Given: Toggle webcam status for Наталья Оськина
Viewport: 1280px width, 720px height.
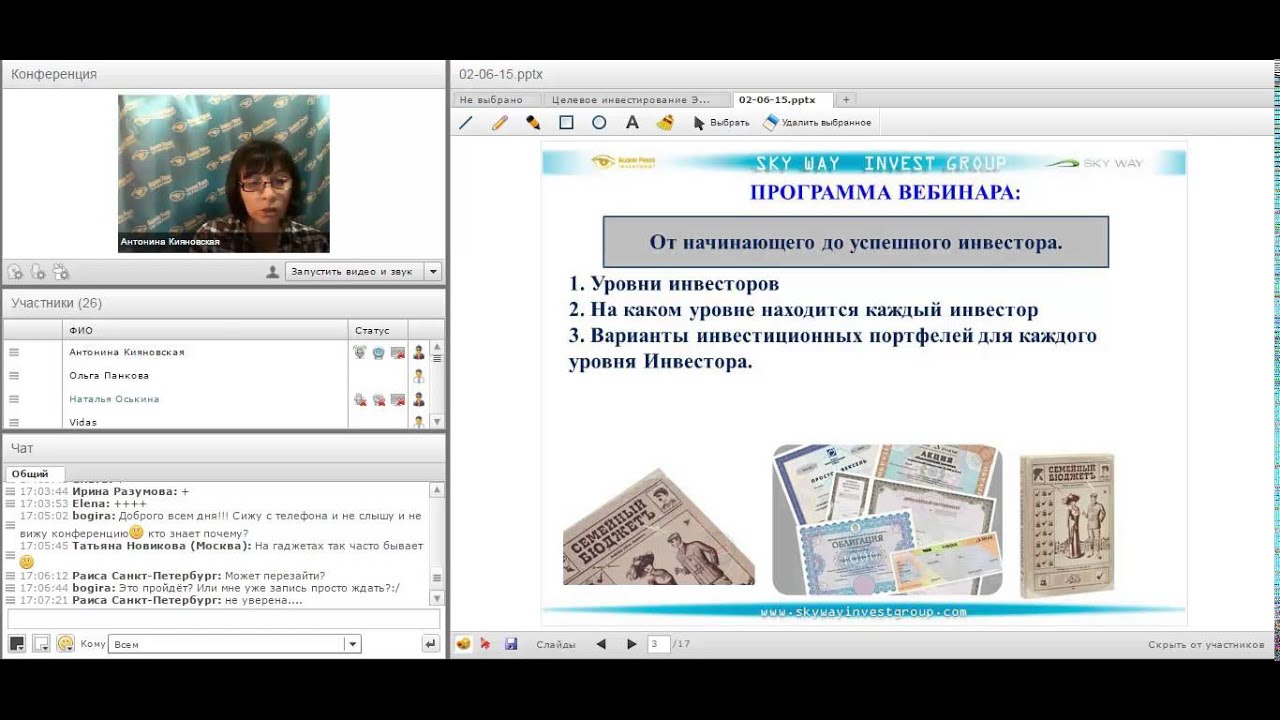Looking at the screenshot, I should (379, 399).
